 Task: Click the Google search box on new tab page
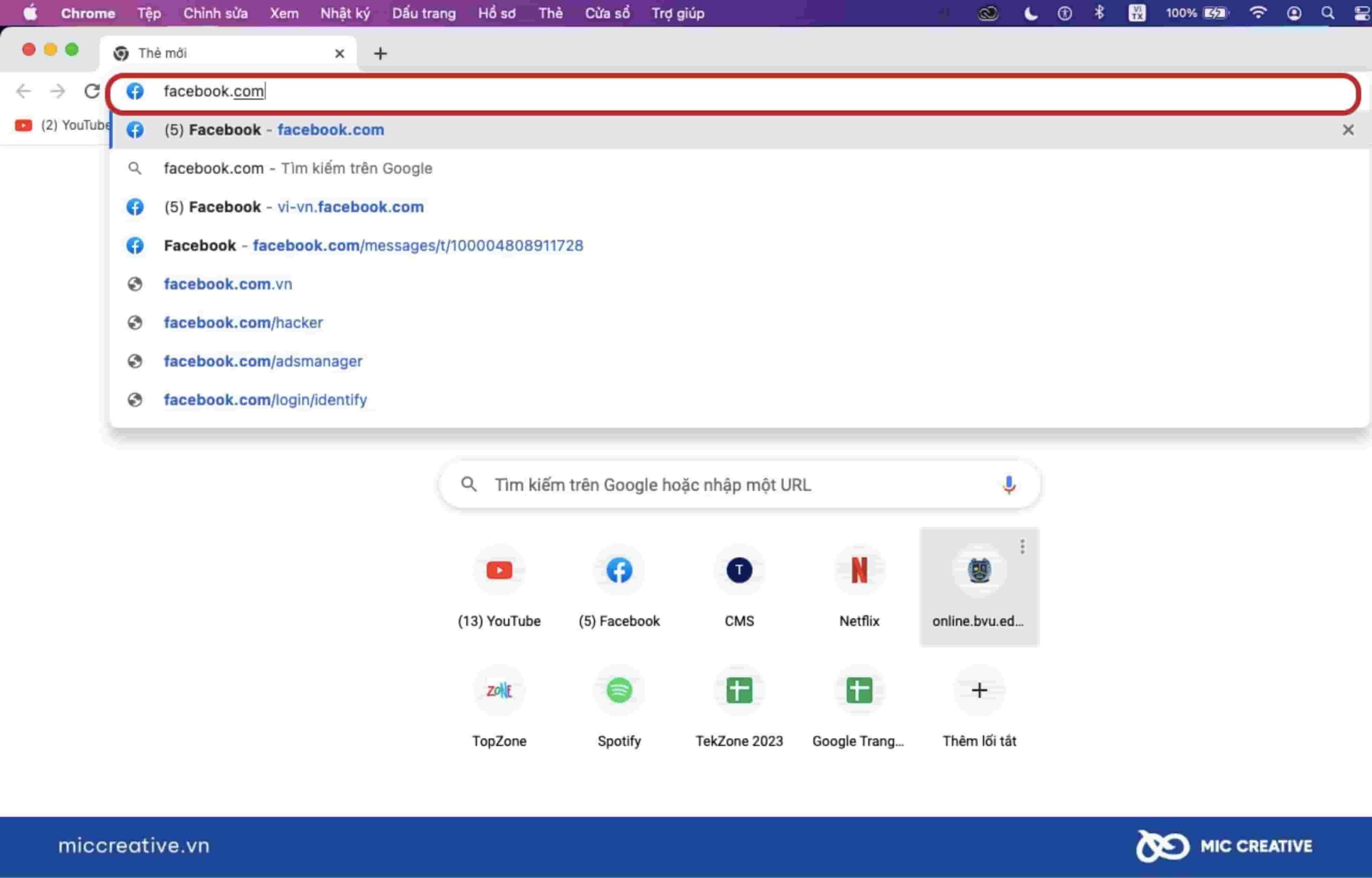[739, 485]
